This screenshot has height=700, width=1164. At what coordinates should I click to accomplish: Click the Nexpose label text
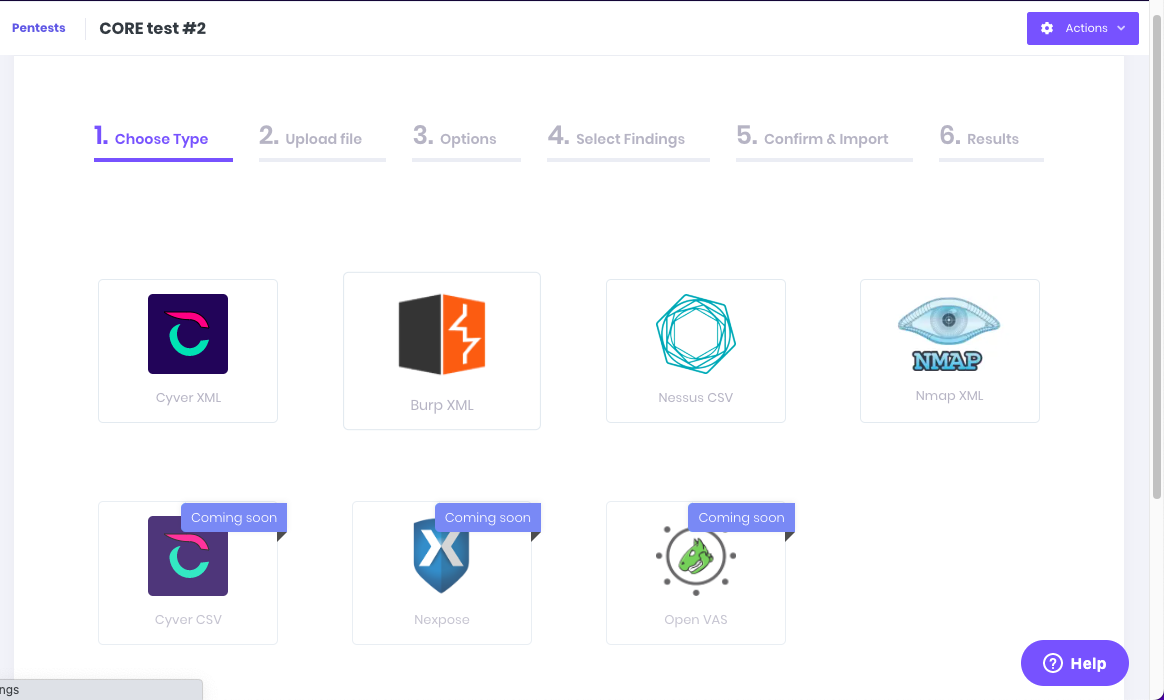coord(442,619)
